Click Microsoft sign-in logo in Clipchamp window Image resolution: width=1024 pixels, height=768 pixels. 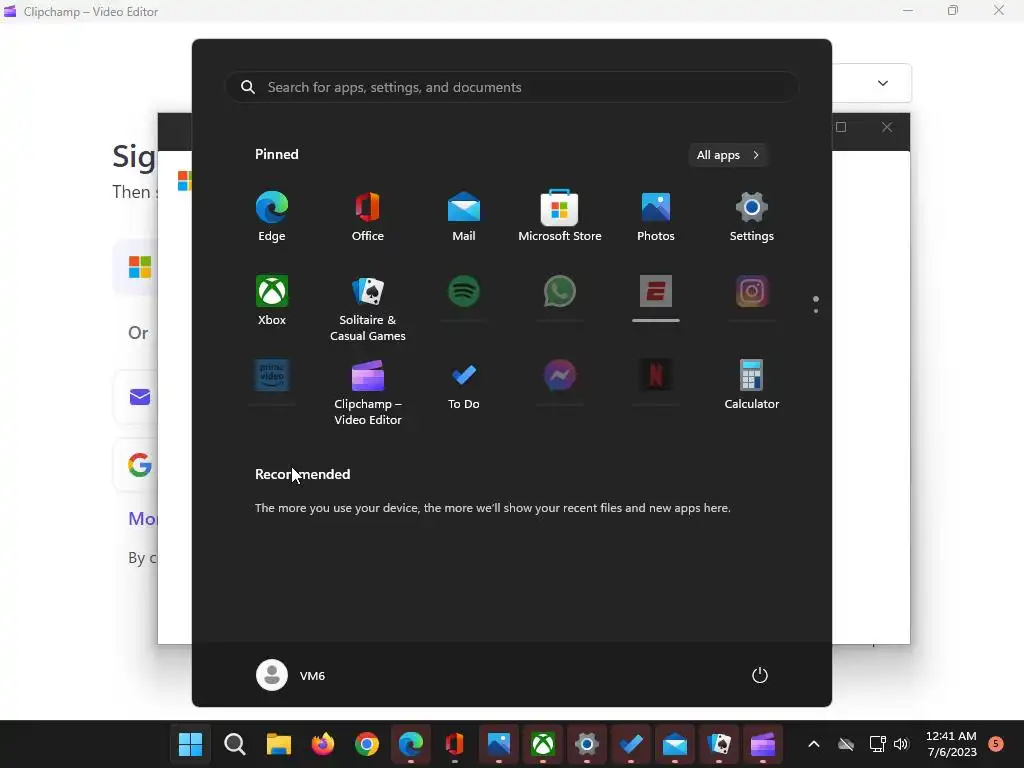140,266
